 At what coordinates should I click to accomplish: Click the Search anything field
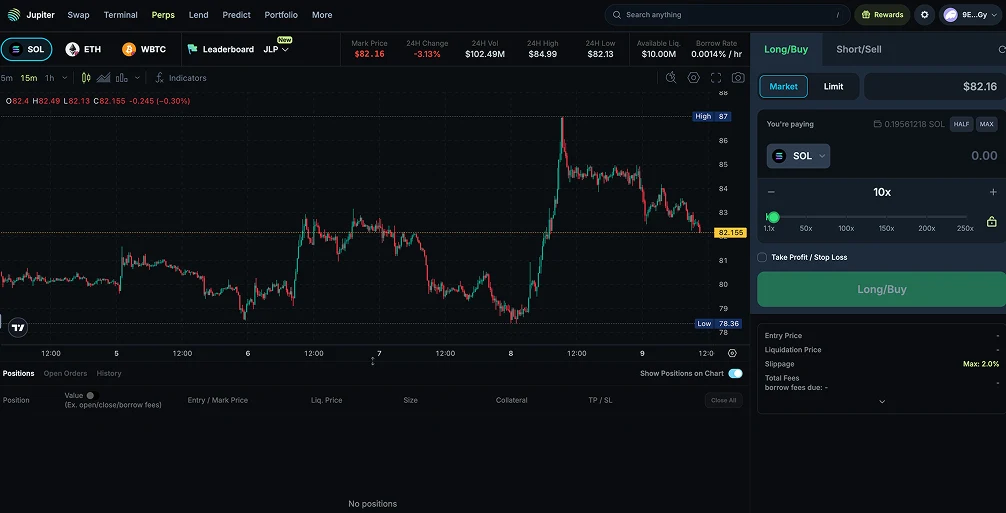tap(728, 15)
